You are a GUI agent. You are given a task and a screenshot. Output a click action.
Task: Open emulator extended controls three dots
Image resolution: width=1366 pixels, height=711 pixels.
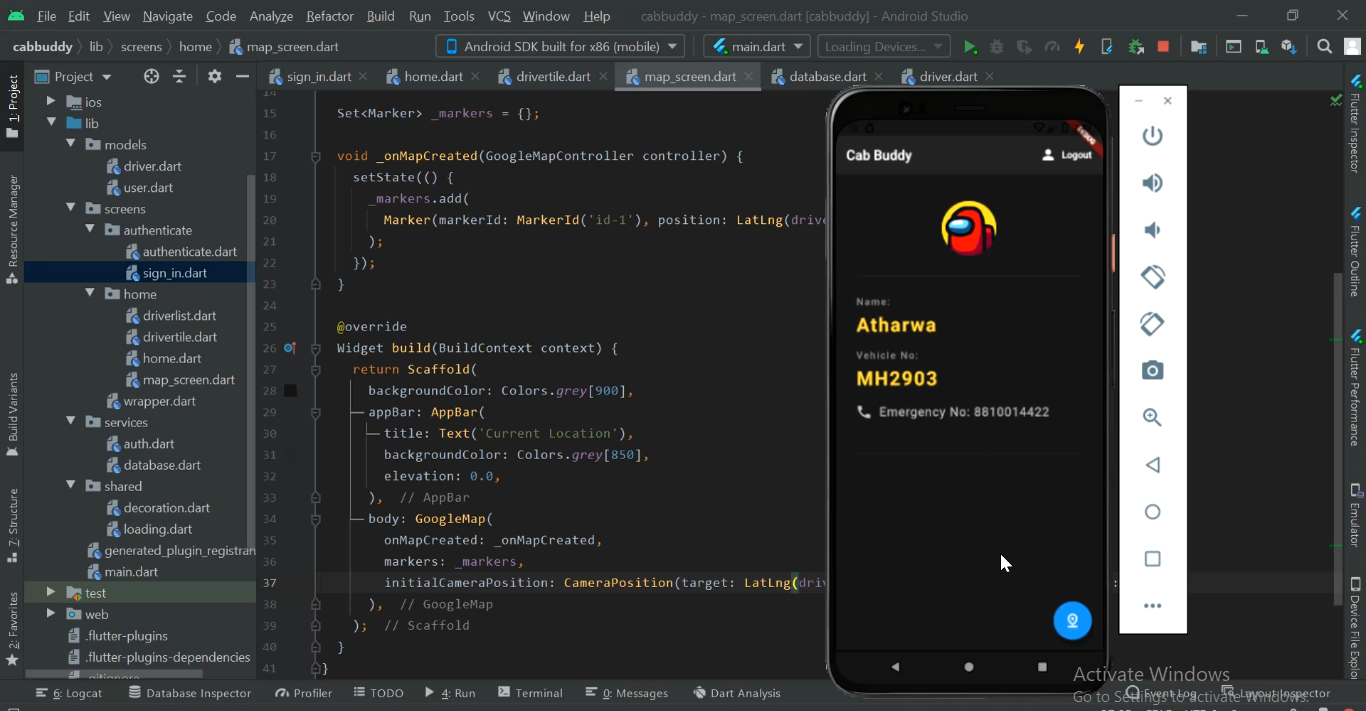[x=1153, y=606]
